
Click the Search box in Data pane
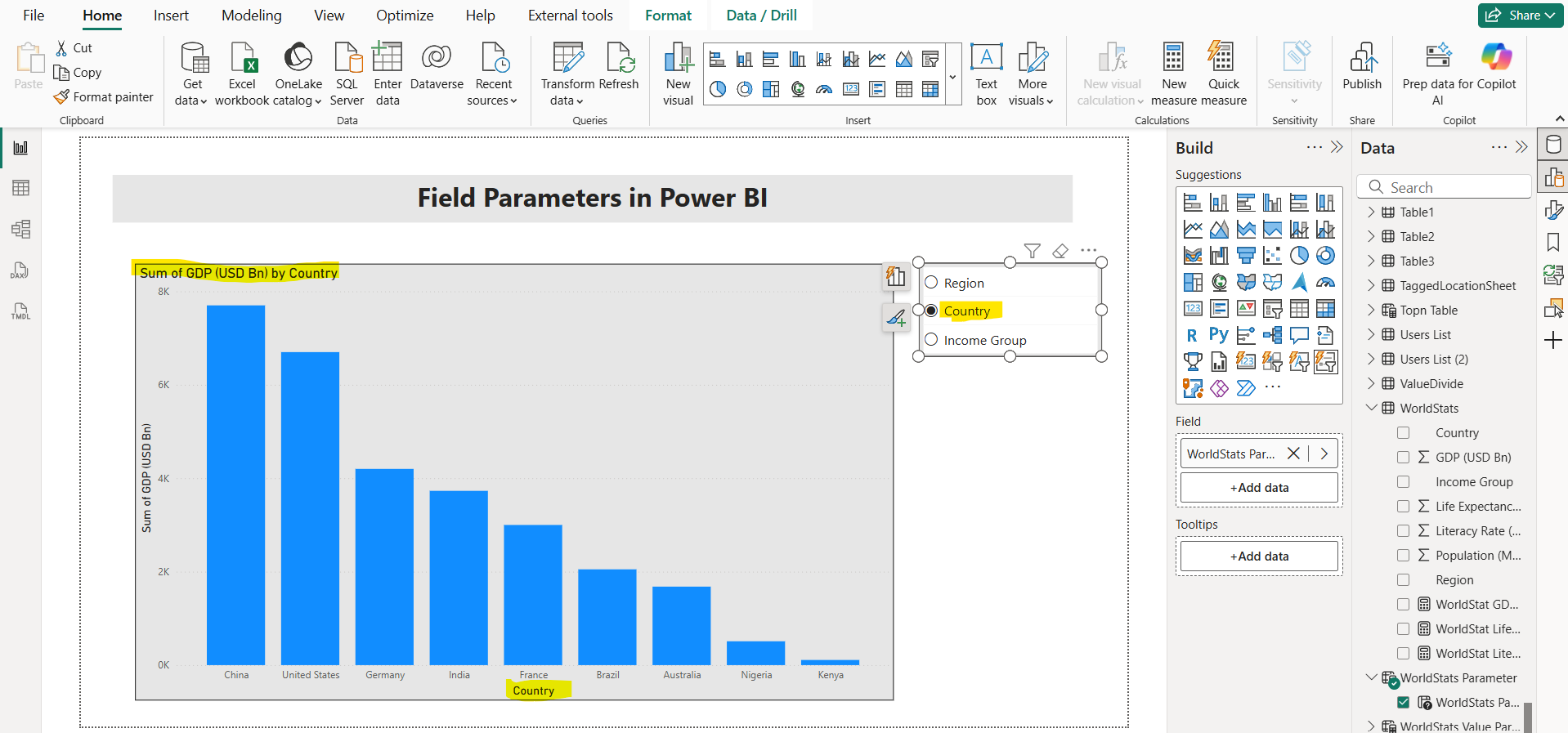pyautogui.click(x=1444, y=187)
